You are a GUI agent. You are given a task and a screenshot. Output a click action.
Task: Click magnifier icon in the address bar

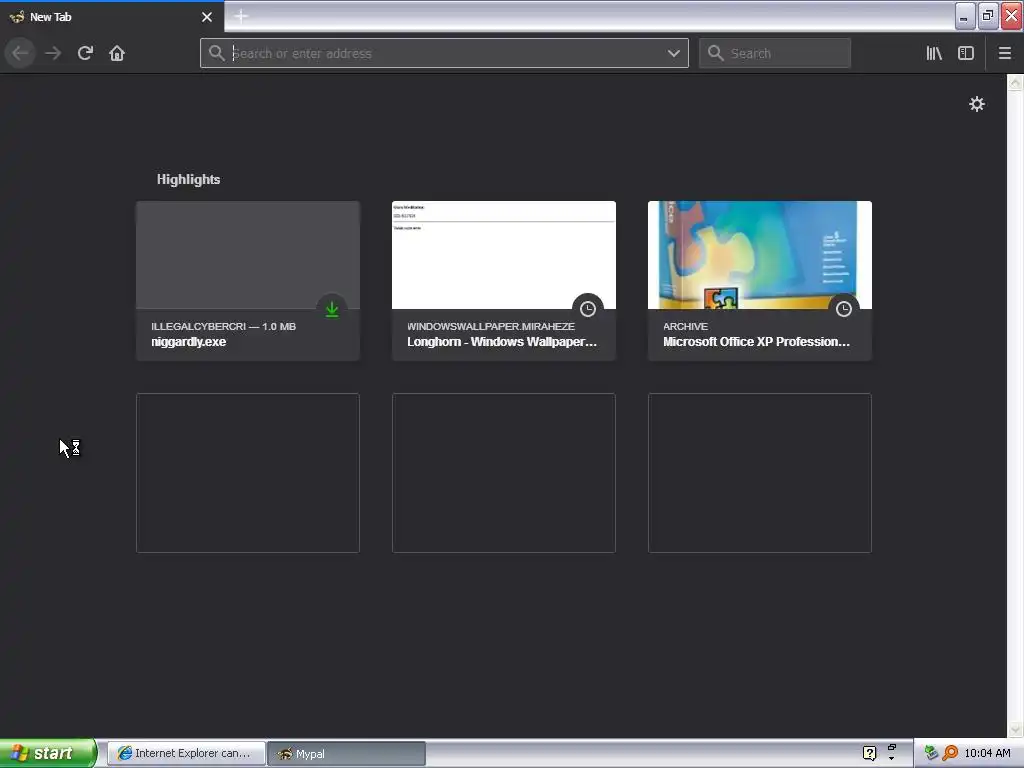(x=216, y=53)
